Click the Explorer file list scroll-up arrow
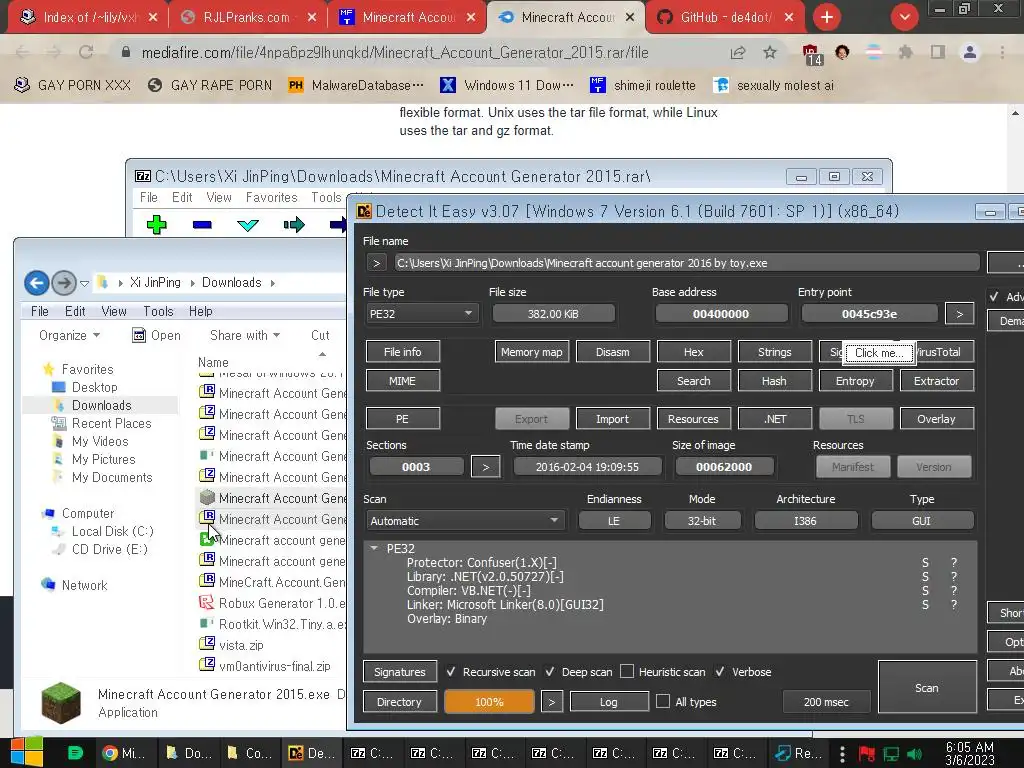 tap(322, 354)
